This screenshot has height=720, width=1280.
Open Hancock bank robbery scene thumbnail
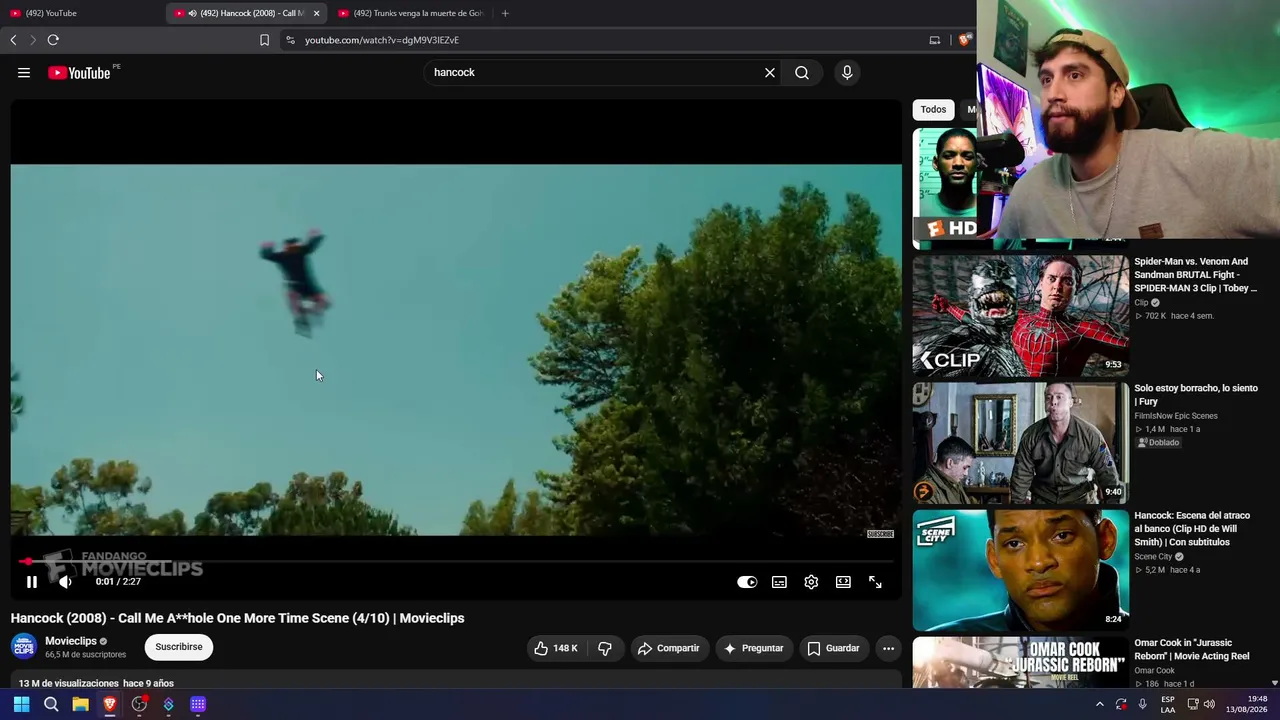point(1020,570)
